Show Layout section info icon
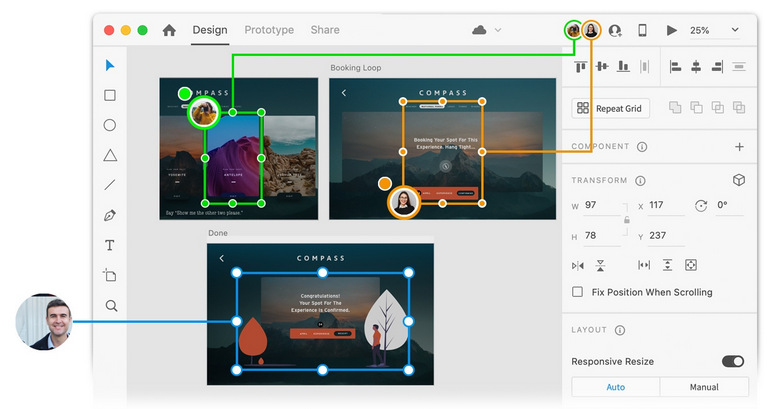The width and height of the screenshot is (767, 409). point(620,330)
